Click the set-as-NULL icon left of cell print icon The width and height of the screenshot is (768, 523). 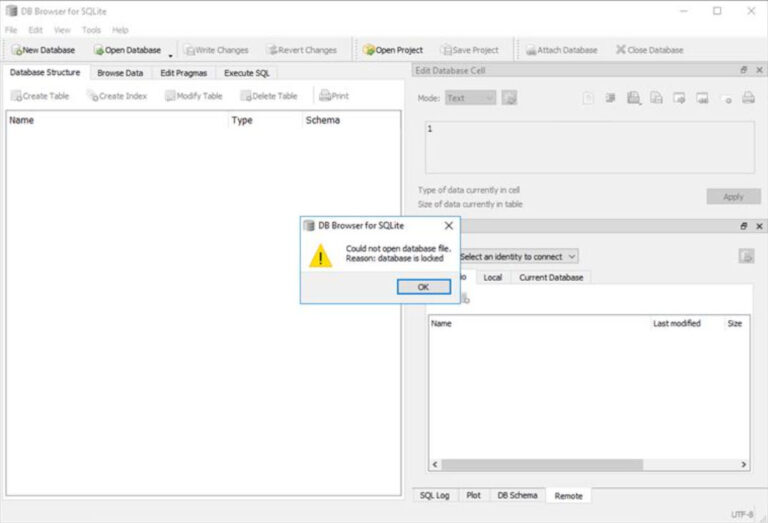click(x=726, y=99)
